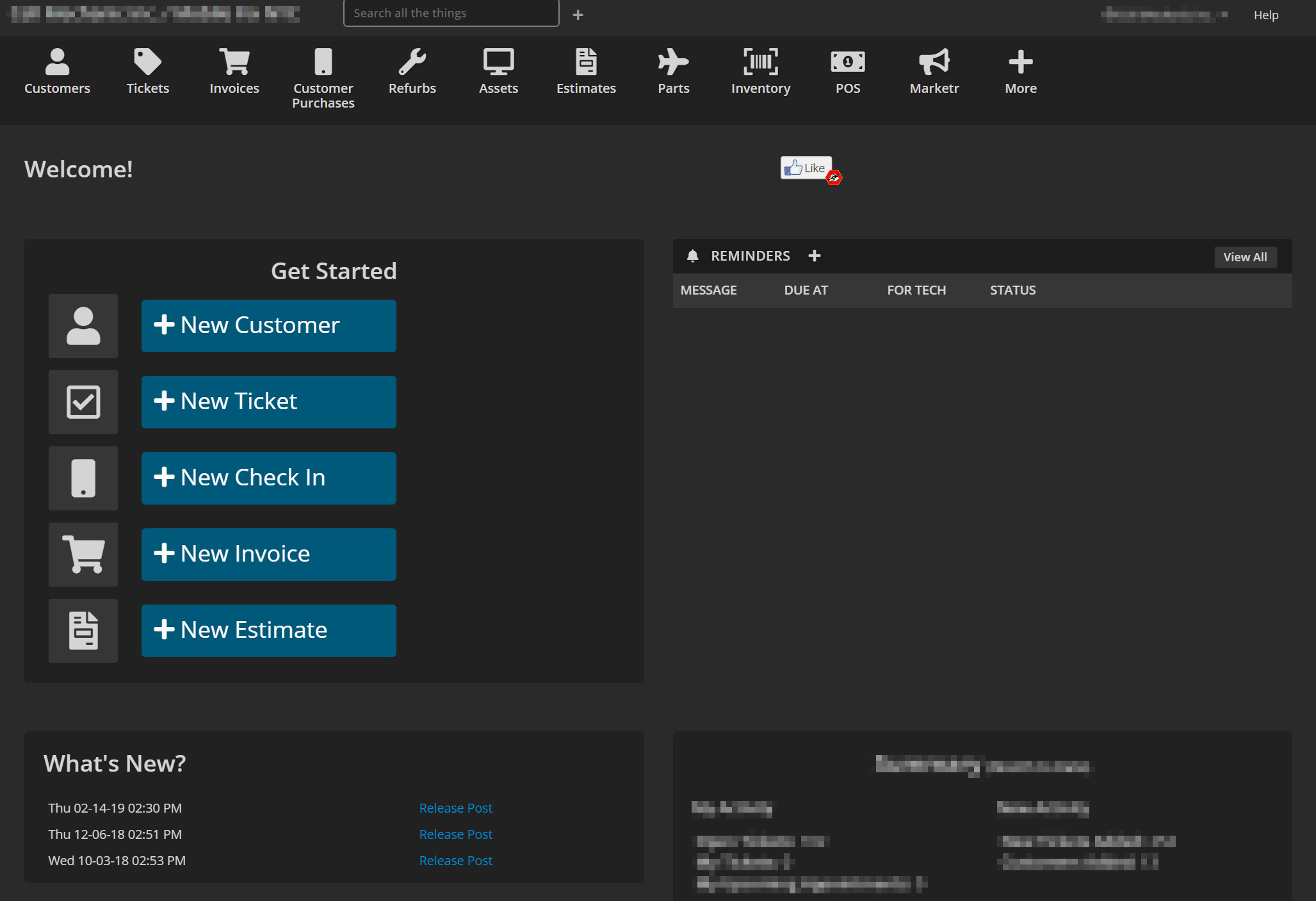Sort reminders by STATUS column
This screenshot has height=901, width=1316.
pos(1012,290)
